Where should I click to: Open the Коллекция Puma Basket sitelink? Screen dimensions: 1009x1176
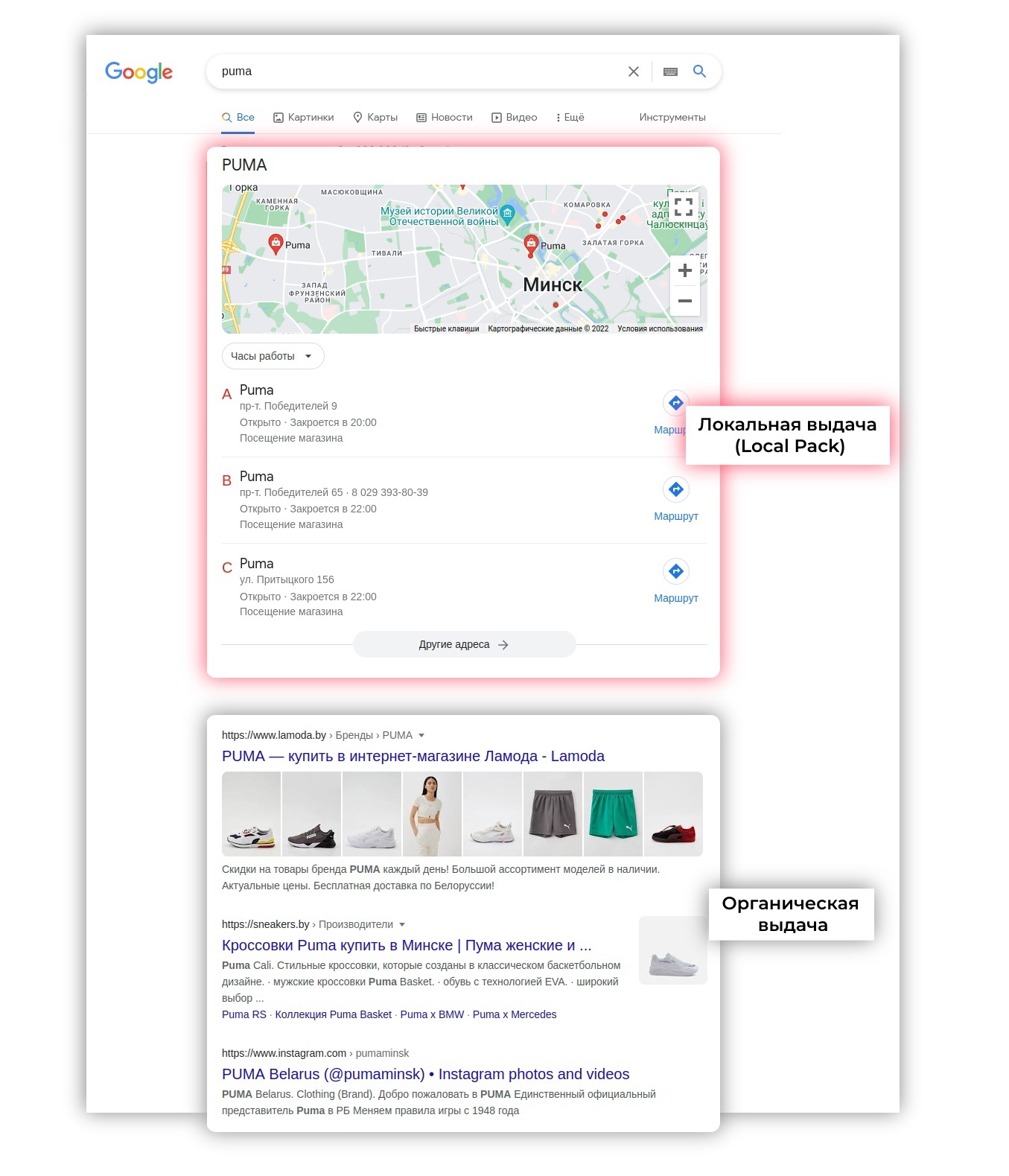click(x=333, y=1014)
